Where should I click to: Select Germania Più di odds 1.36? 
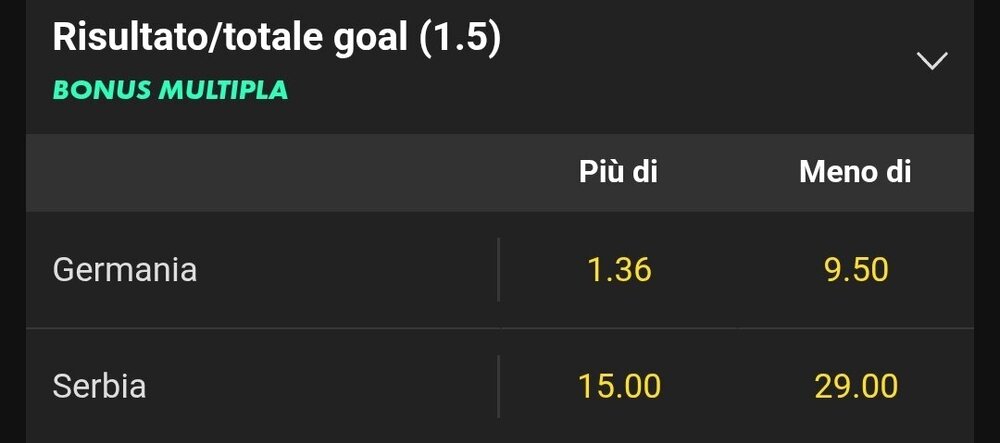[x=619, y=270]
